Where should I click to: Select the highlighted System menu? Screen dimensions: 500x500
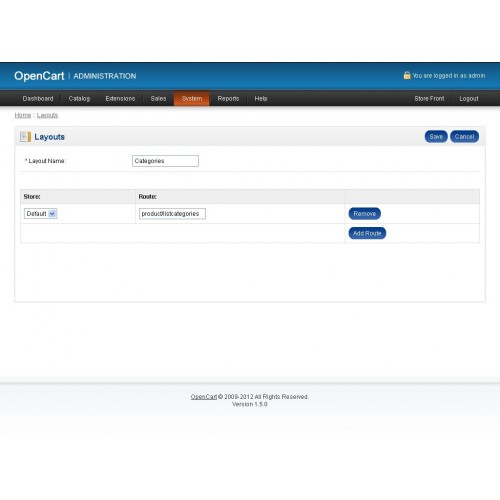click(192, 99)
